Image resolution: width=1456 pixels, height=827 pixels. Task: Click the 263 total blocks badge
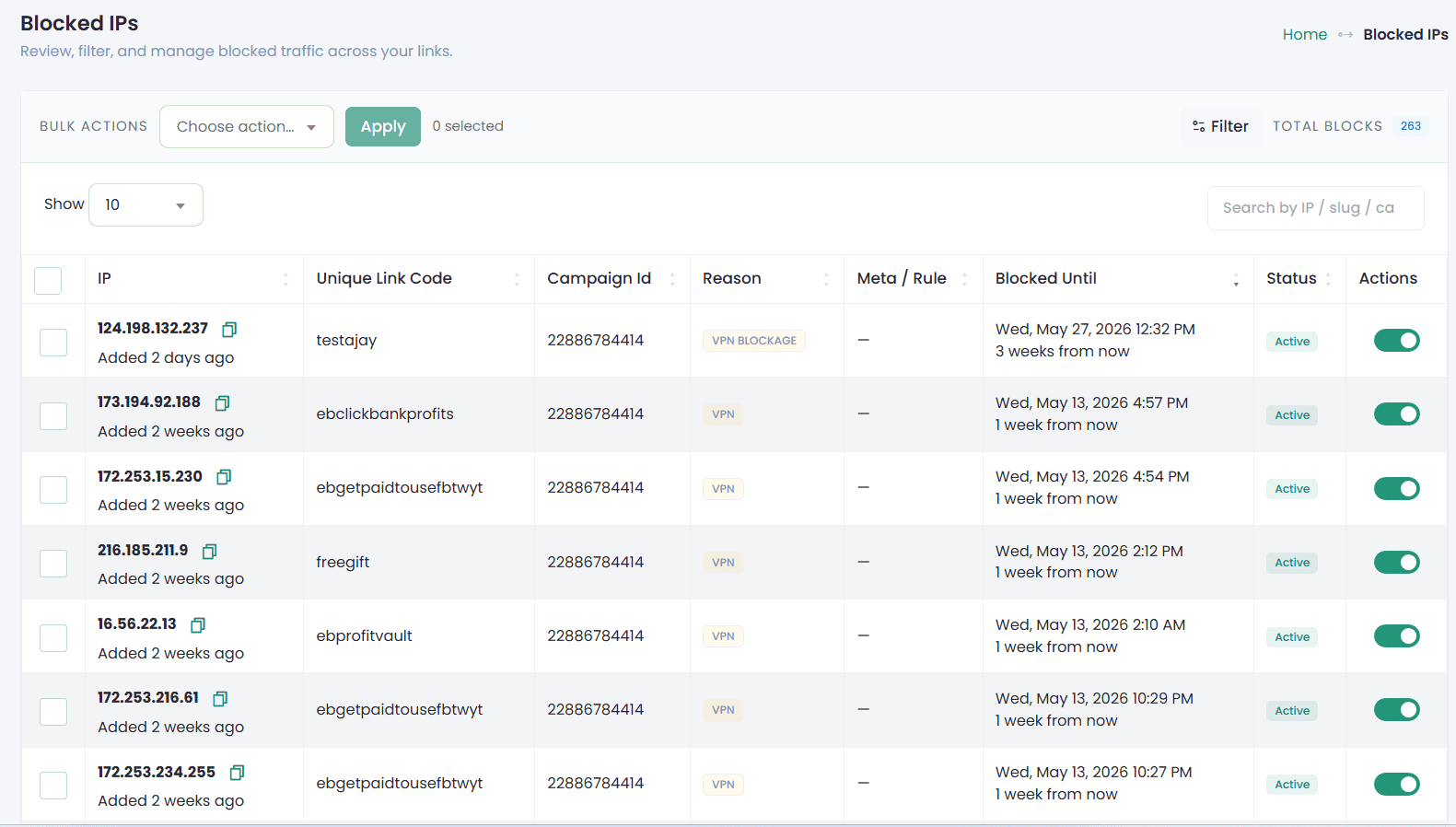(1410, 126)
